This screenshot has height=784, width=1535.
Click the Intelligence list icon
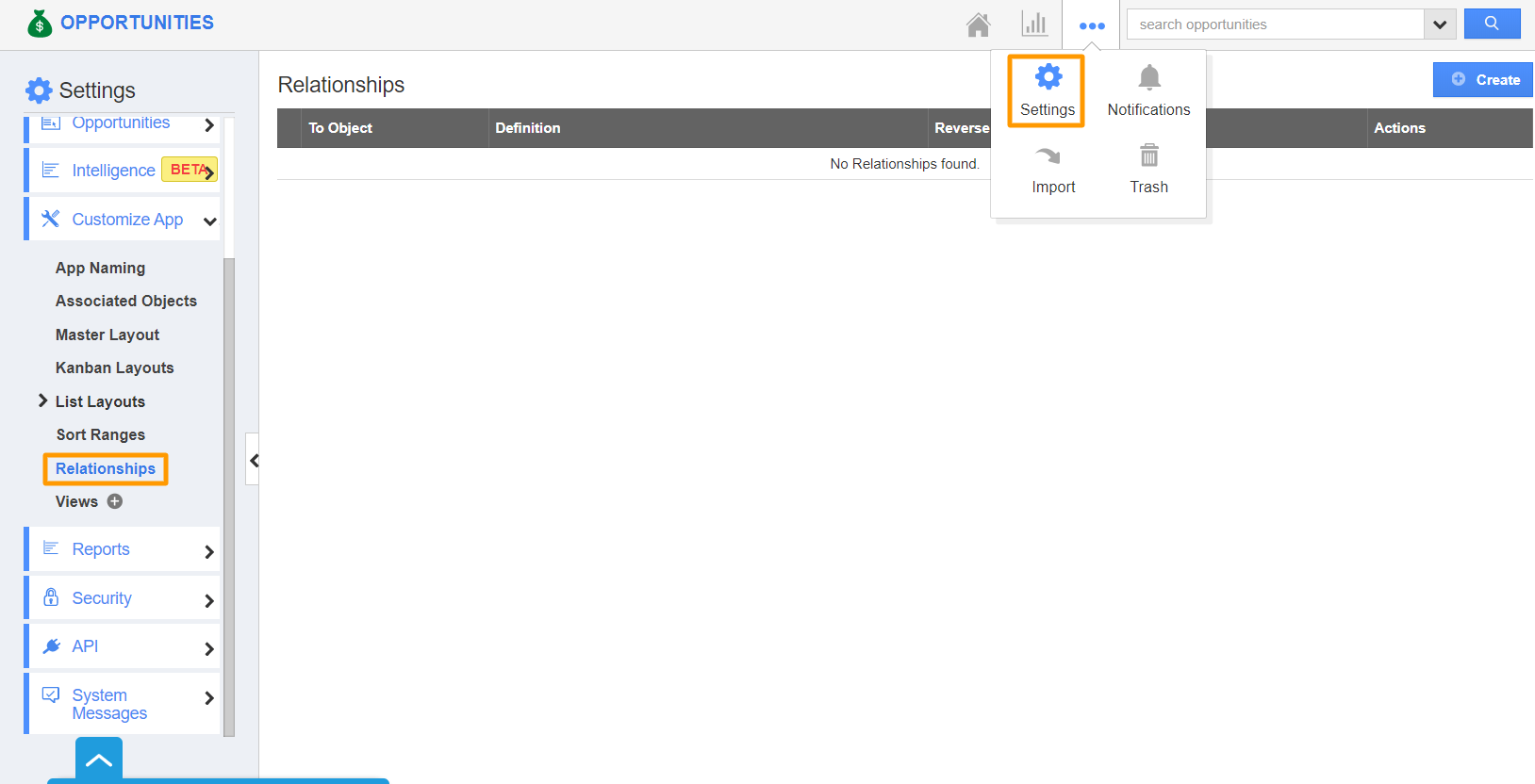[x=51, y=170]
